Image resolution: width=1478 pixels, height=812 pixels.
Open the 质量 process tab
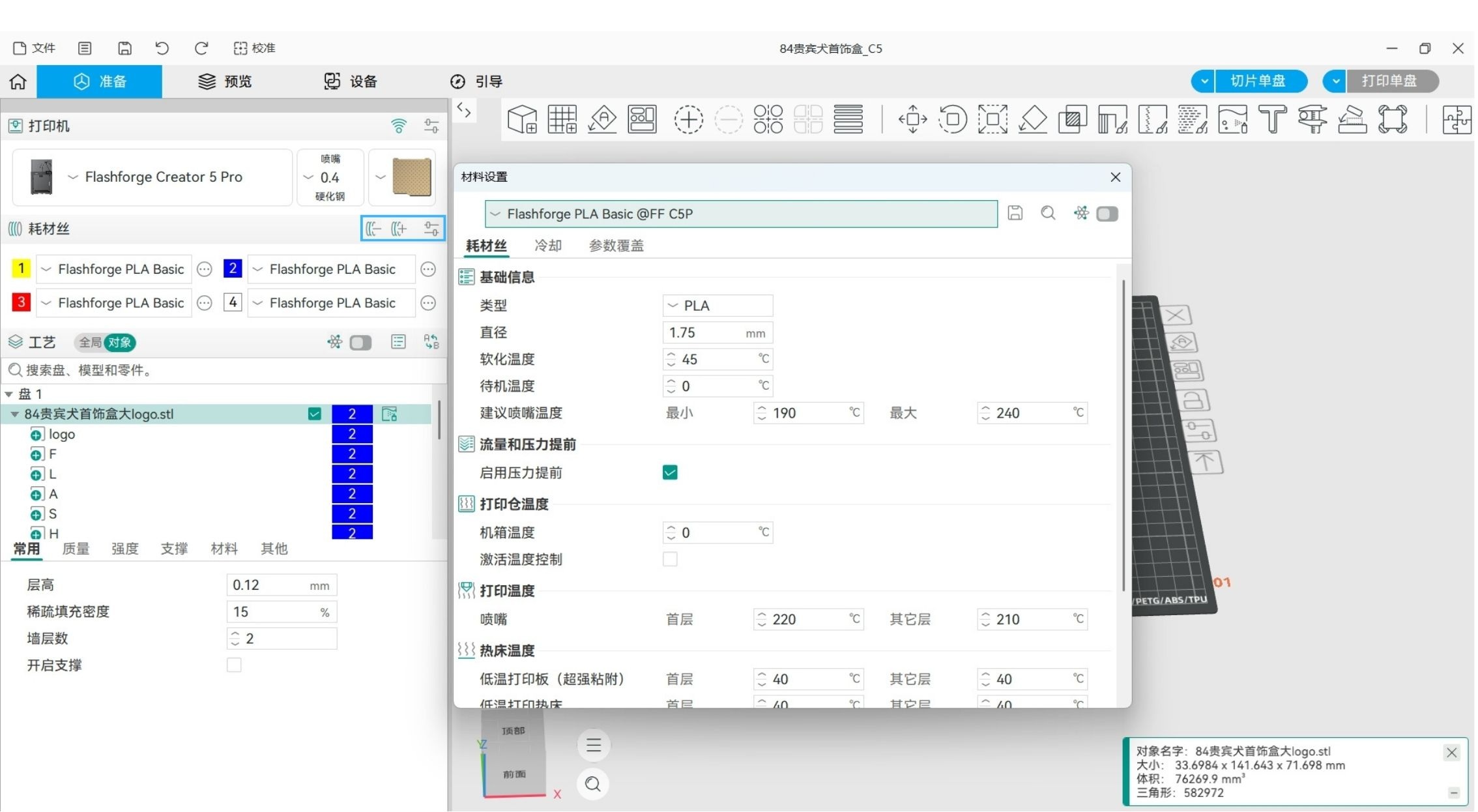pos(76,549)
